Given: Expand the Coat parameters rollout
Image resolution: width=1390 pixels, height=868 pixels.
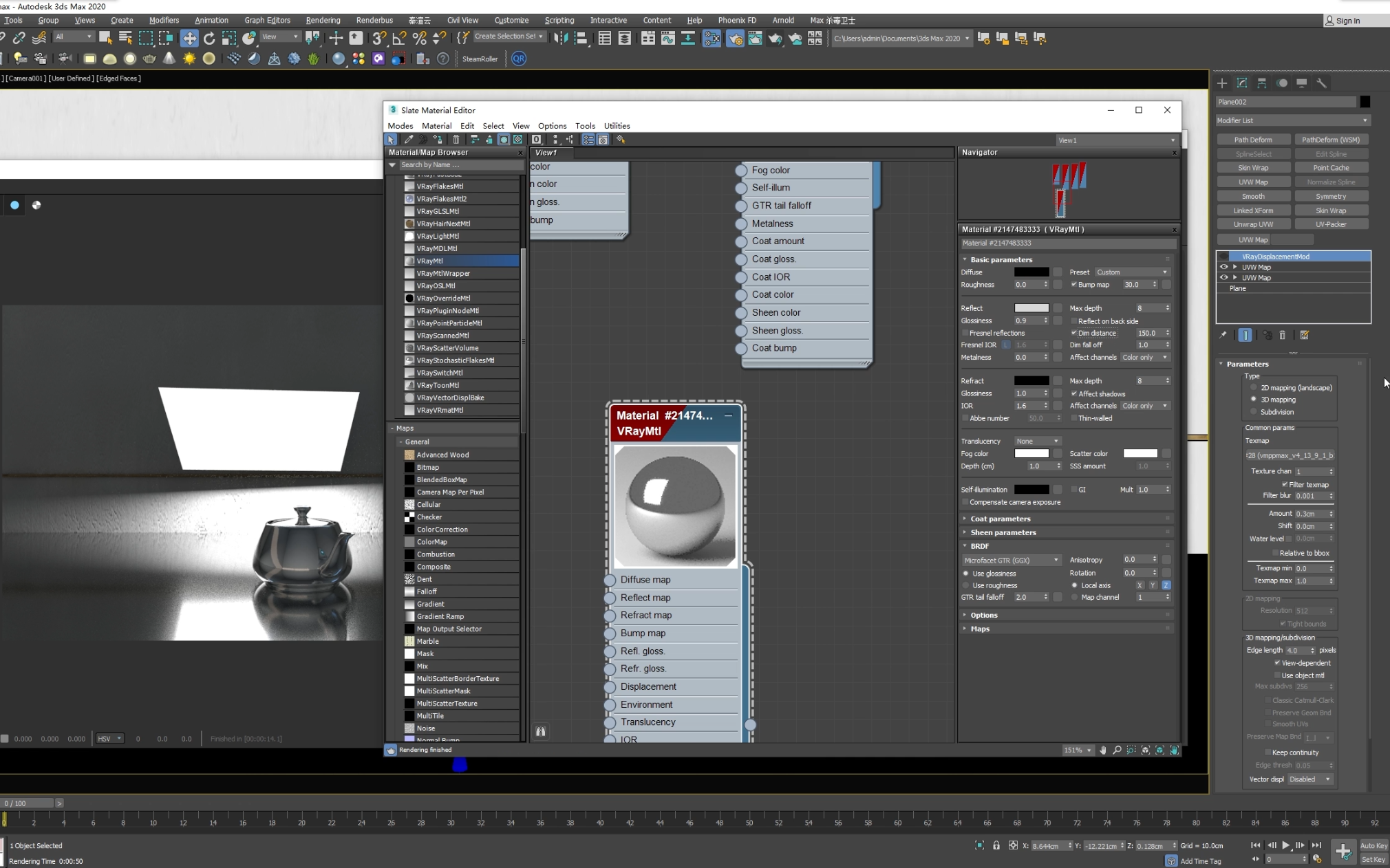Looking at the screenshot, I should [x=1000, y=519].
